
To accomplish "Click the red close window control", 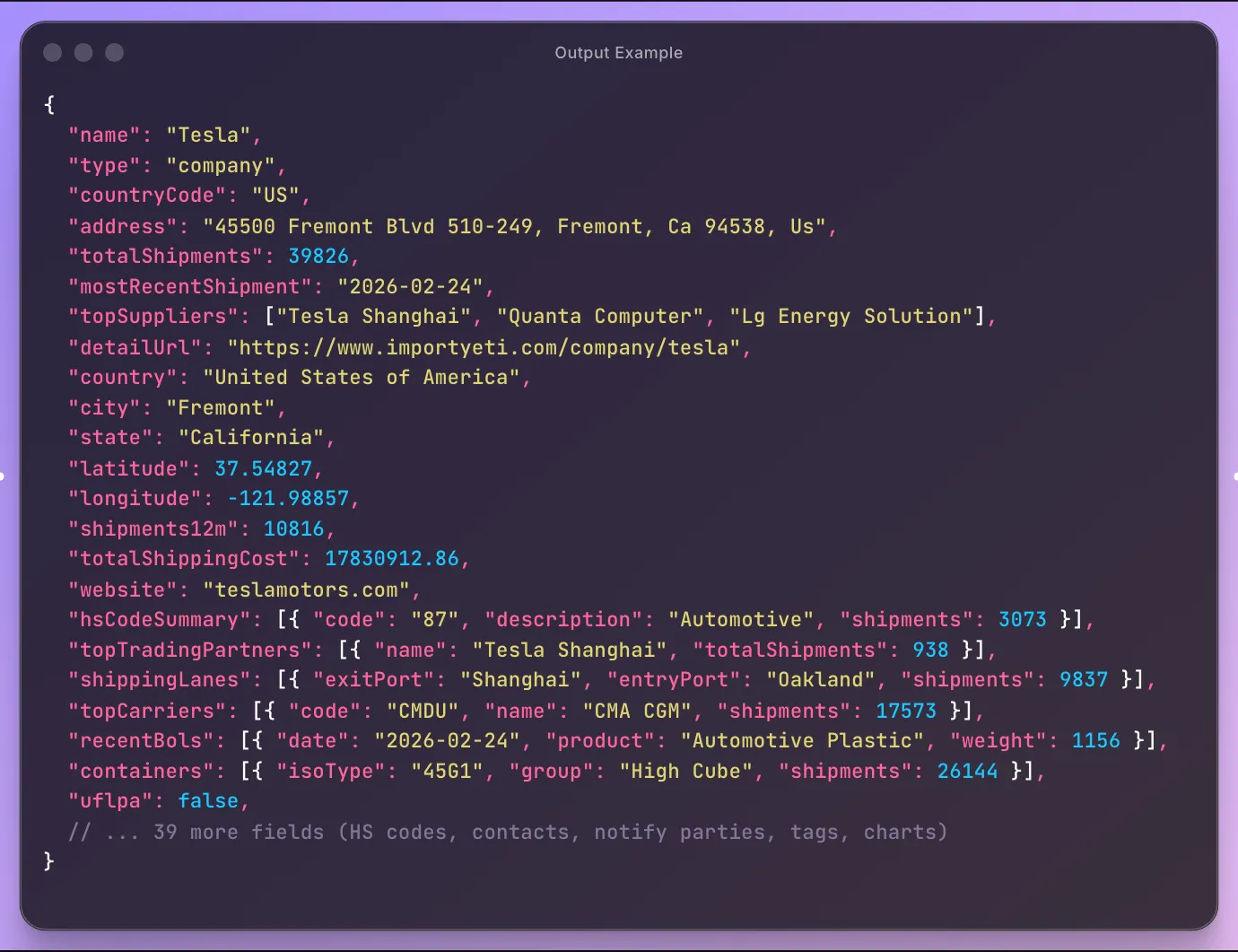I will click(x=52, y=53).
